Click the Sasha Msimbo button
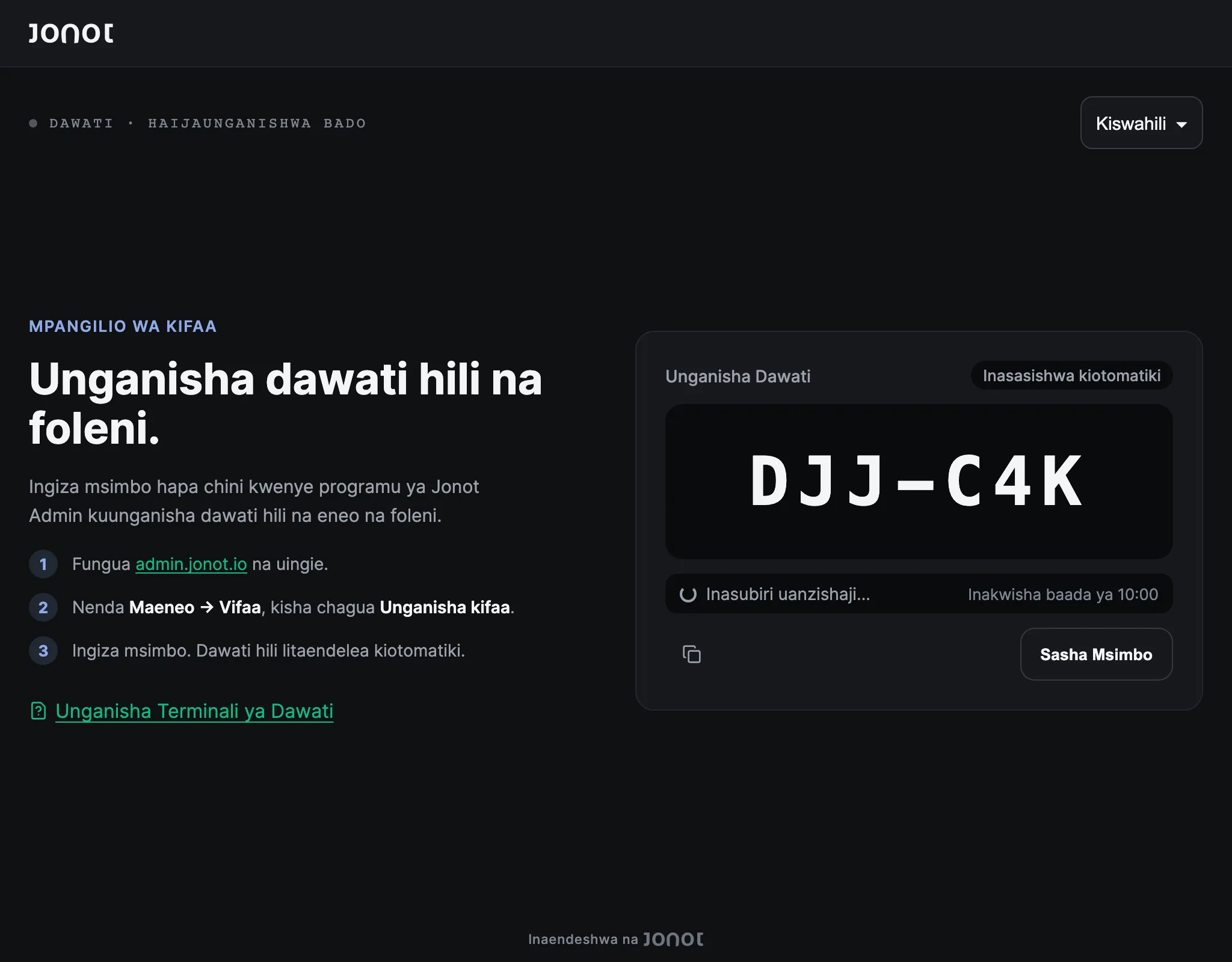 (x=1096, y=654)
